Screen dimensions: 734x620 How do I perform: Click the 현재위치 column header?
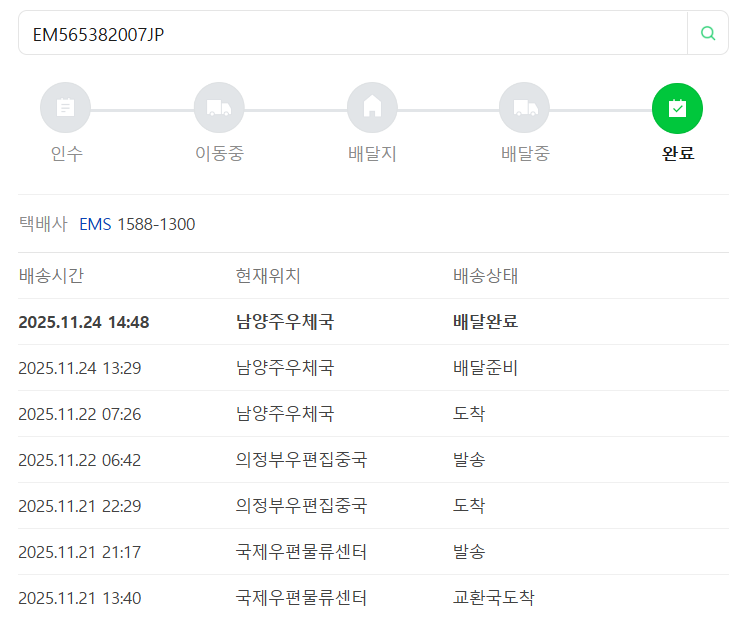point(268,276)
